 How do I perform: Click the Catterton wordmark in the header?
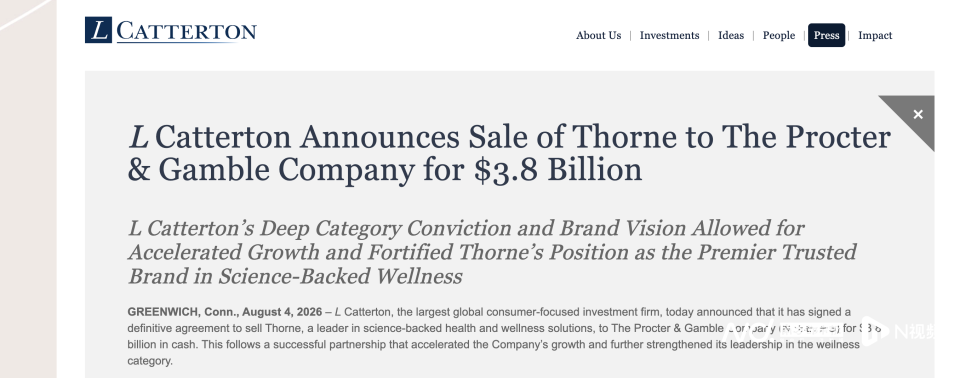186,31
